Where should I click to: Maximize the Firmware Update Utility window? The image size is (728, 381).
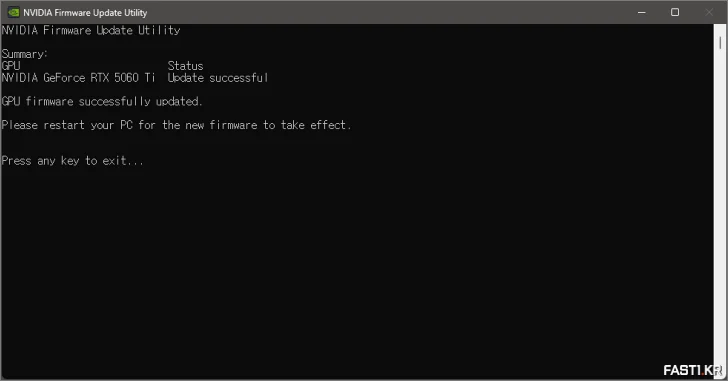(x=675, y=13)
